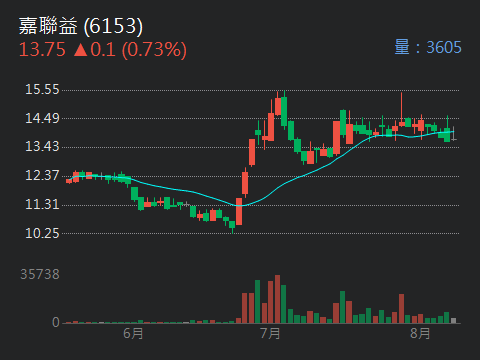Screen dimensions: 480x360
Task: Click the price change ▲0.1 (0.73%)
Action: coord(130,50)
